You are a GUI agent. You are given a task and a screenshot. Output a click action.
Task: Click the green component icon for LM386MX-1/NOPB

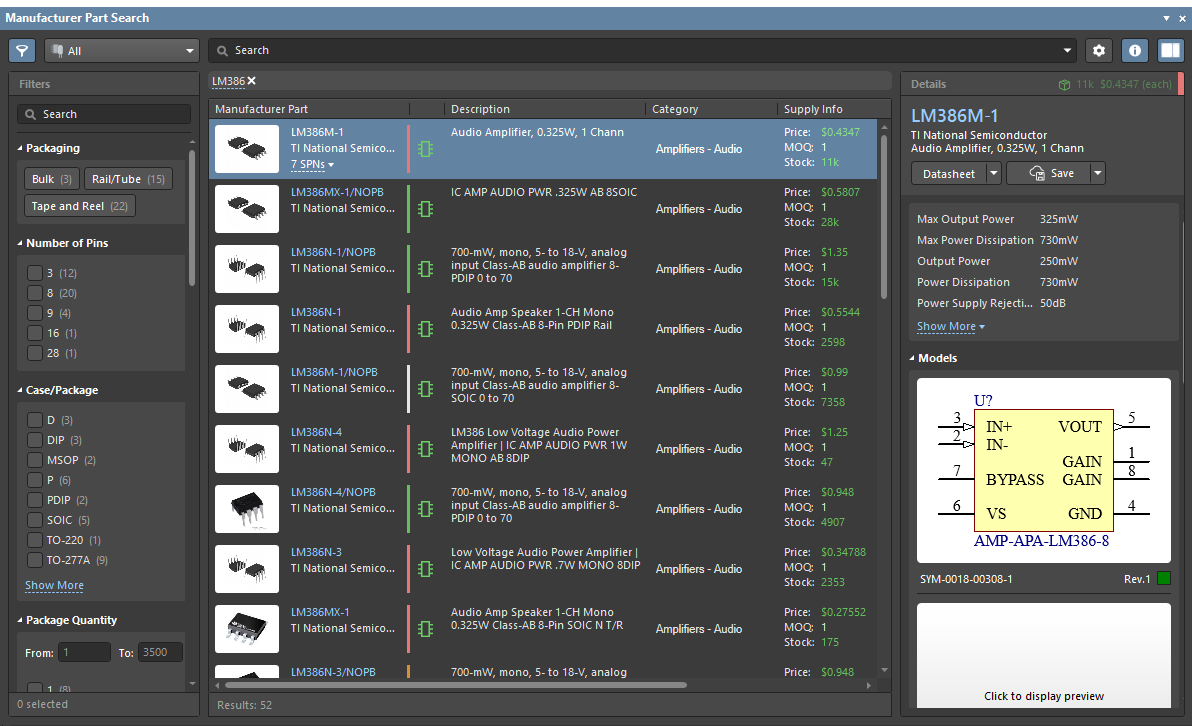click(426, 209)
